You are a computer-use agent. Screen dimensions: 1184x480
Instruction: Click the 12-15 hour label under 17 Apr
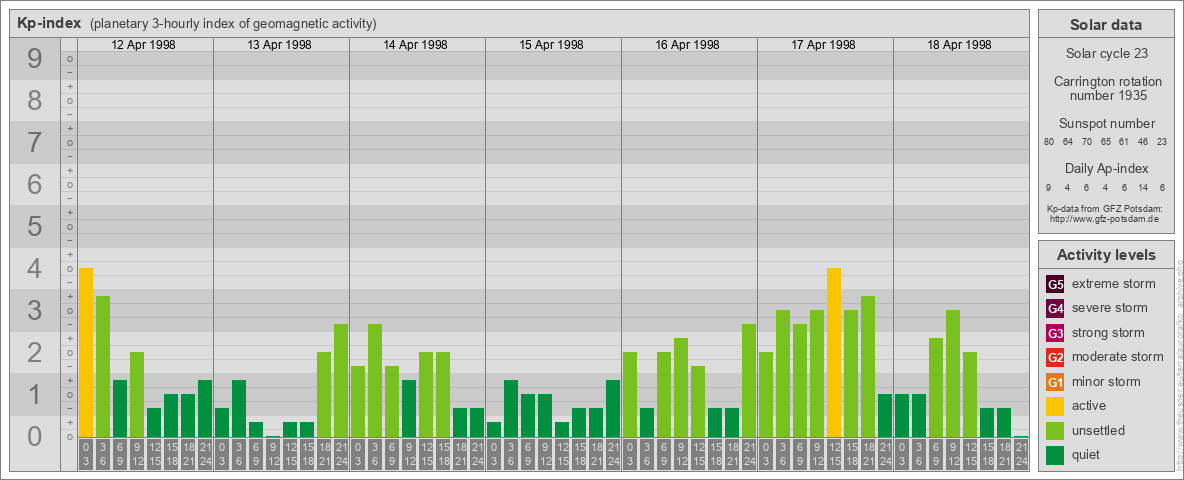[x=834, y=455]
